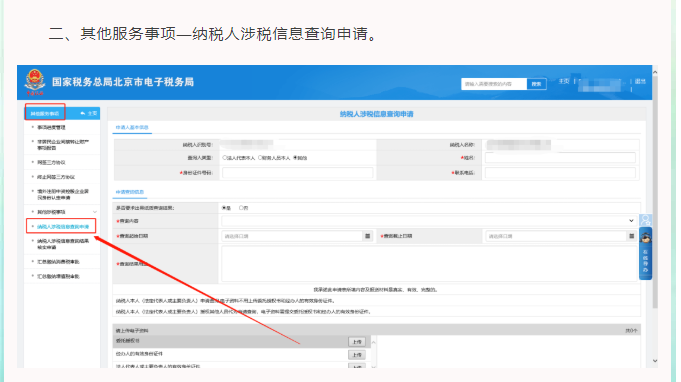
Task: Open the 汇总缴纳消费税 sidebar item
Action: [x=58, y=262]
